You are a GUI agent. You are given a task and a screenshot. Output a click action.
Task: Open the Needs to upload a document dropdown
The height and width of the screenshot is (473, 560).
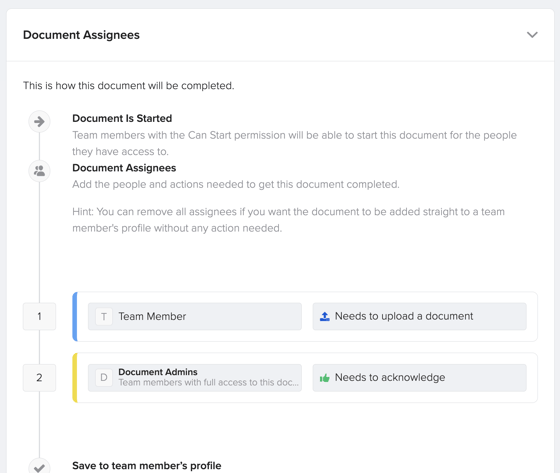pyautogui.click(x=419, y=317)
